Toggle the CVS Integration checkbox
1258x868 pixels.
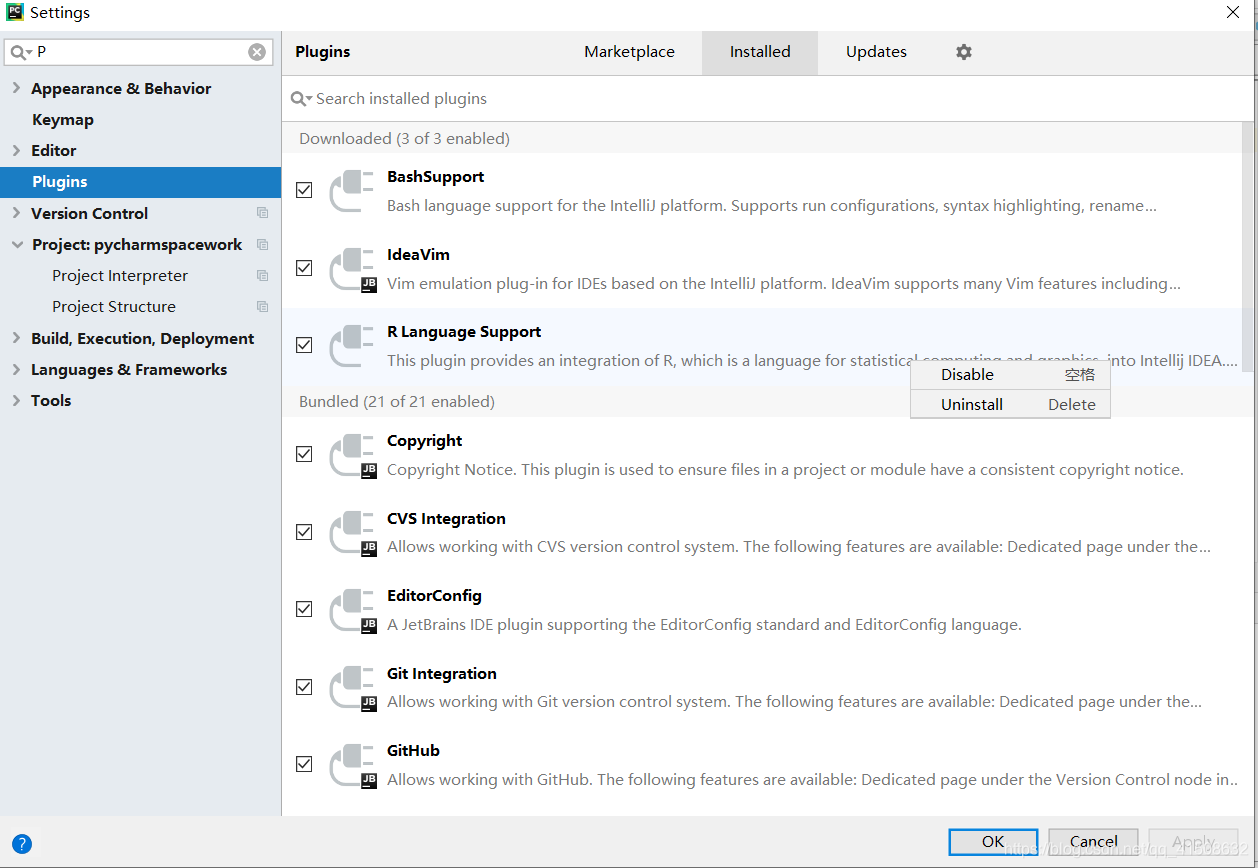pyautogui.click(x=304, y=532)
